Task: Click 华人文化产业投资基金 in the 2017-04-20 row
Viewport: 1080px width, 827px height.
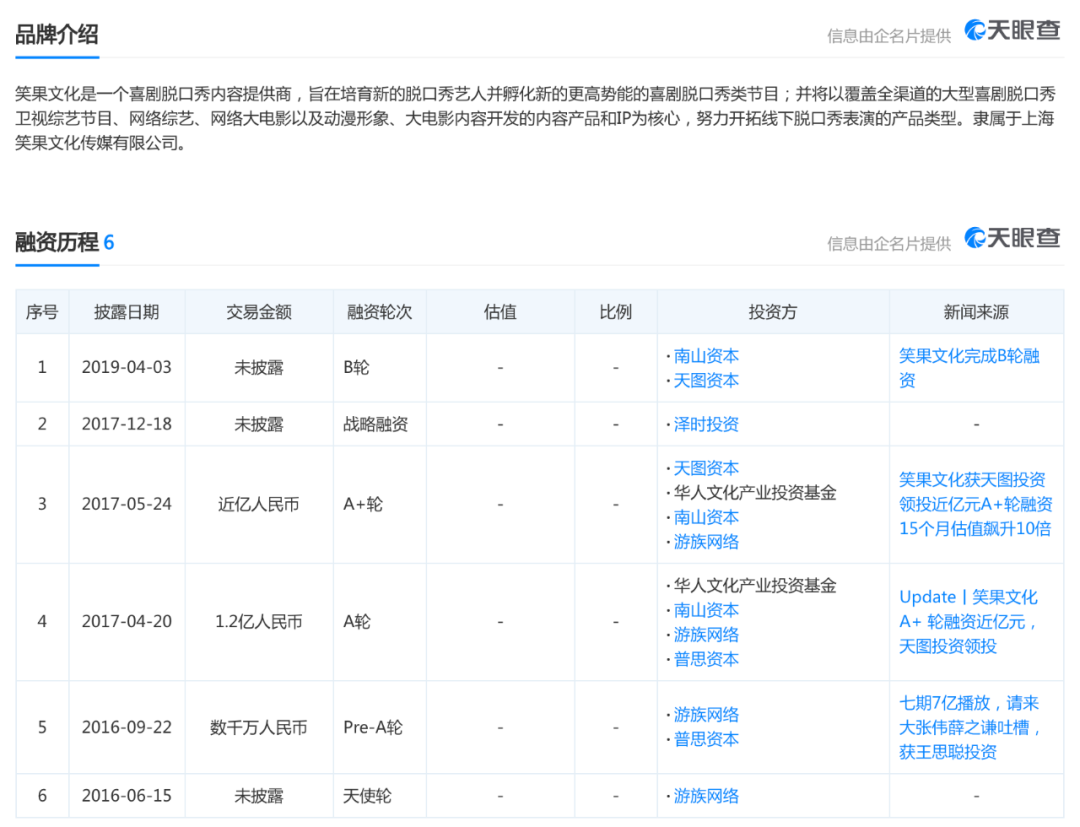Action: (x=755, y=586)
